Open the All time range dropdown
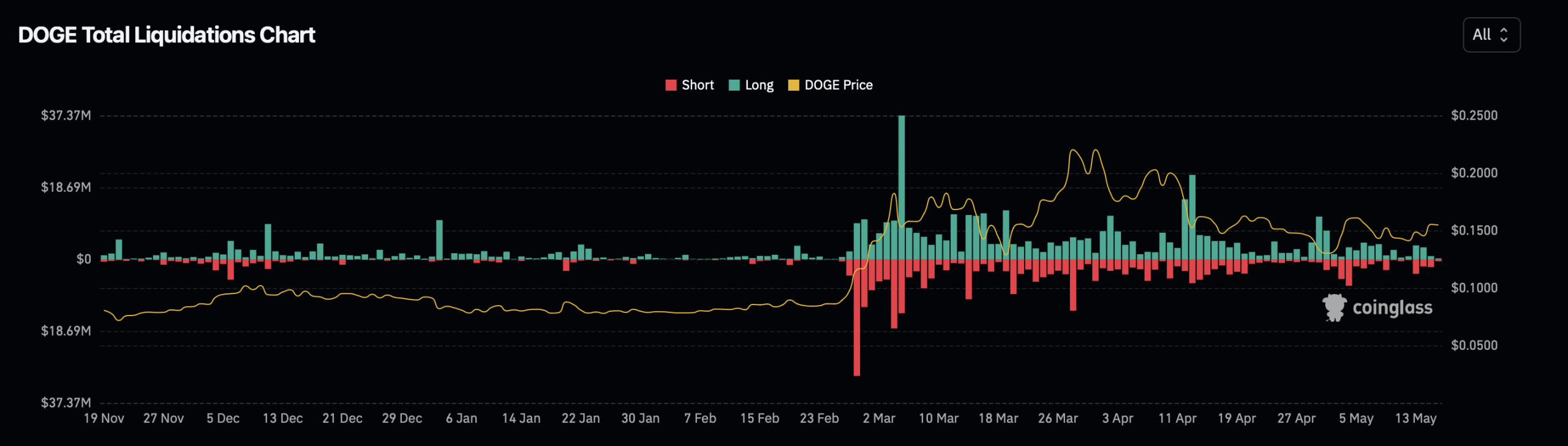 click(1491, 35)
